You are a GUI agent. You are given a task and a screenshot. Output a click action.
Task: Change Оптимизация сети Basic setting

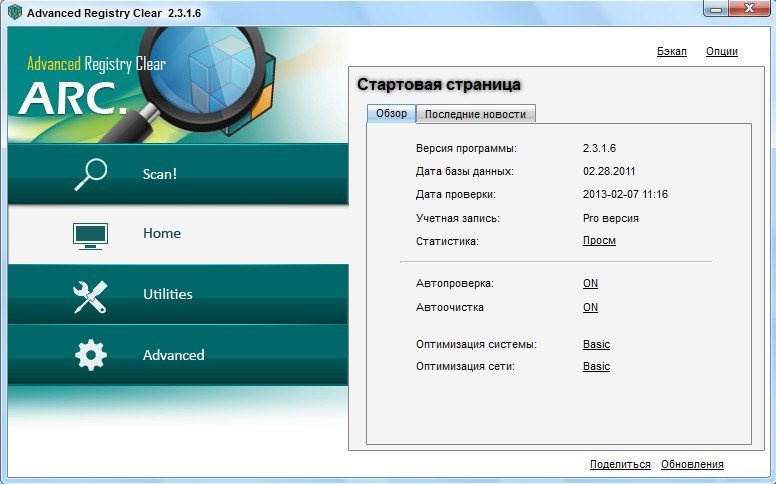(596, 367)
